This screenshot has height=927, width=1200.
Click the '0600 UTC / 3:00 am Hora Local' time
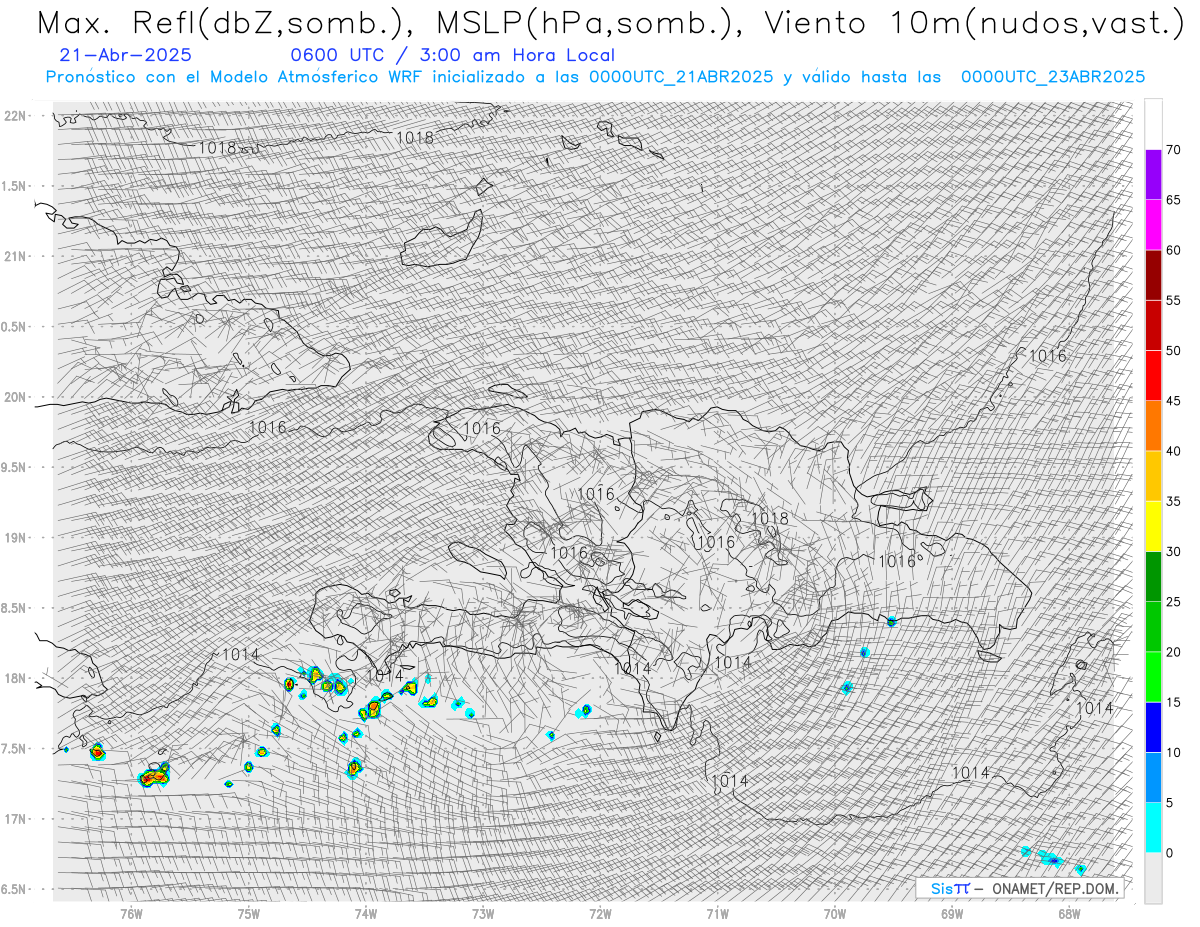[452, 56]
